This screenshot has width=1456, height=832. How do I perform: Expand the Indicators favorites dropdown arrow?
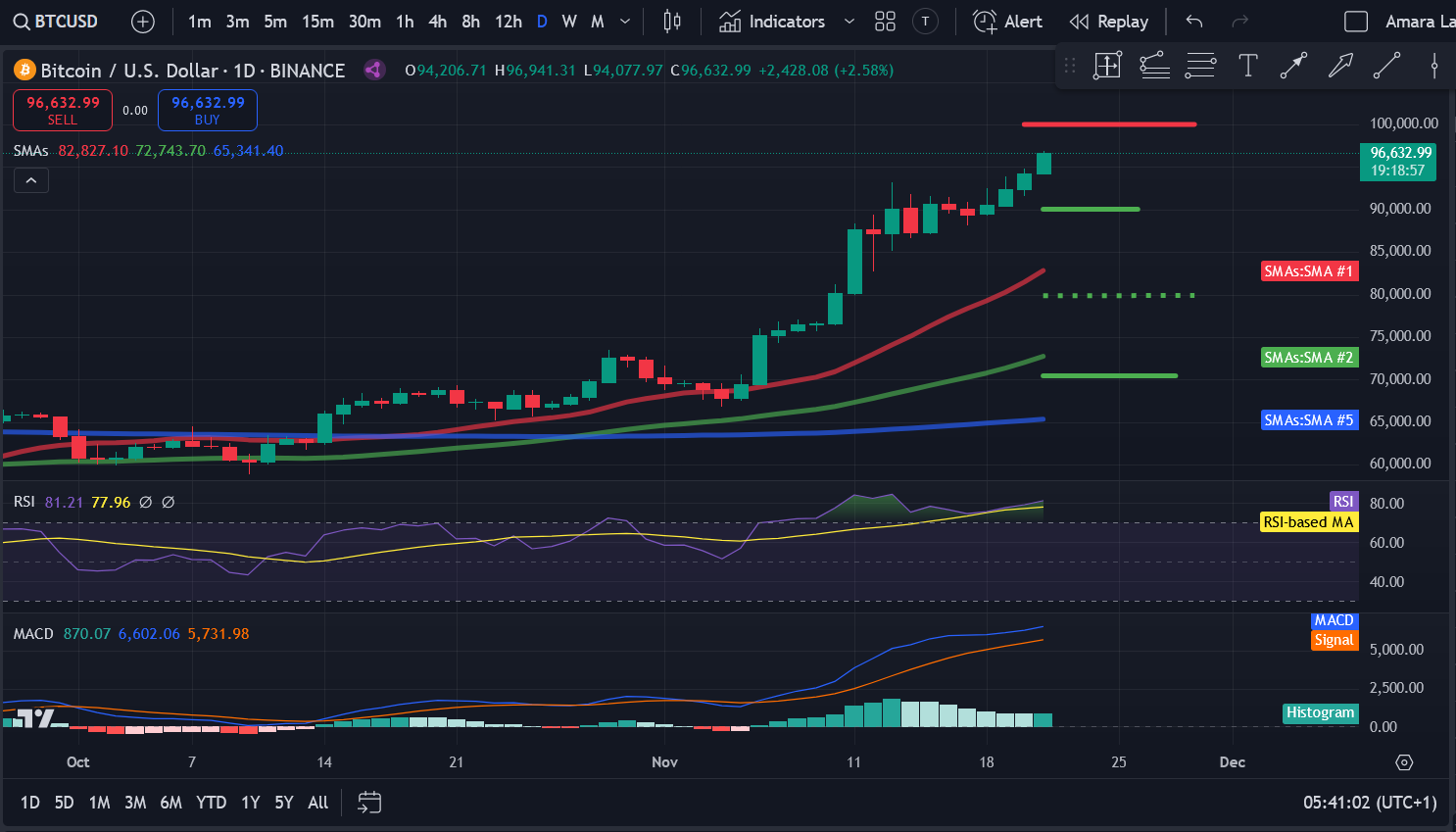(x=849, y=22)
